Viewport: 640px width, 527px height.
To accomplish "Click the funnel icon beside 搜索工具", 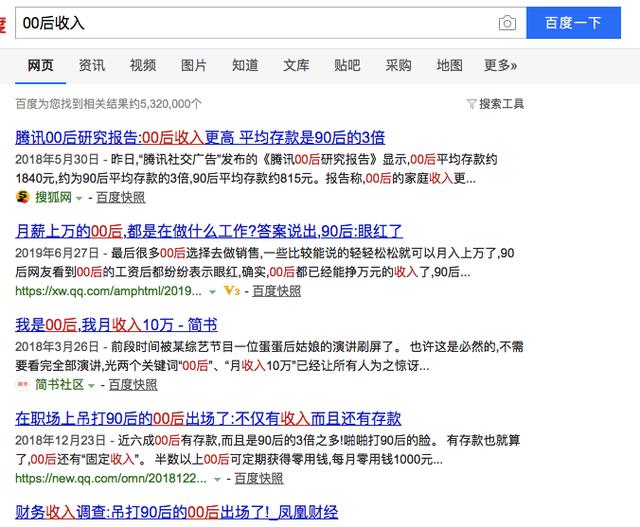I will (x=471, y=104).
